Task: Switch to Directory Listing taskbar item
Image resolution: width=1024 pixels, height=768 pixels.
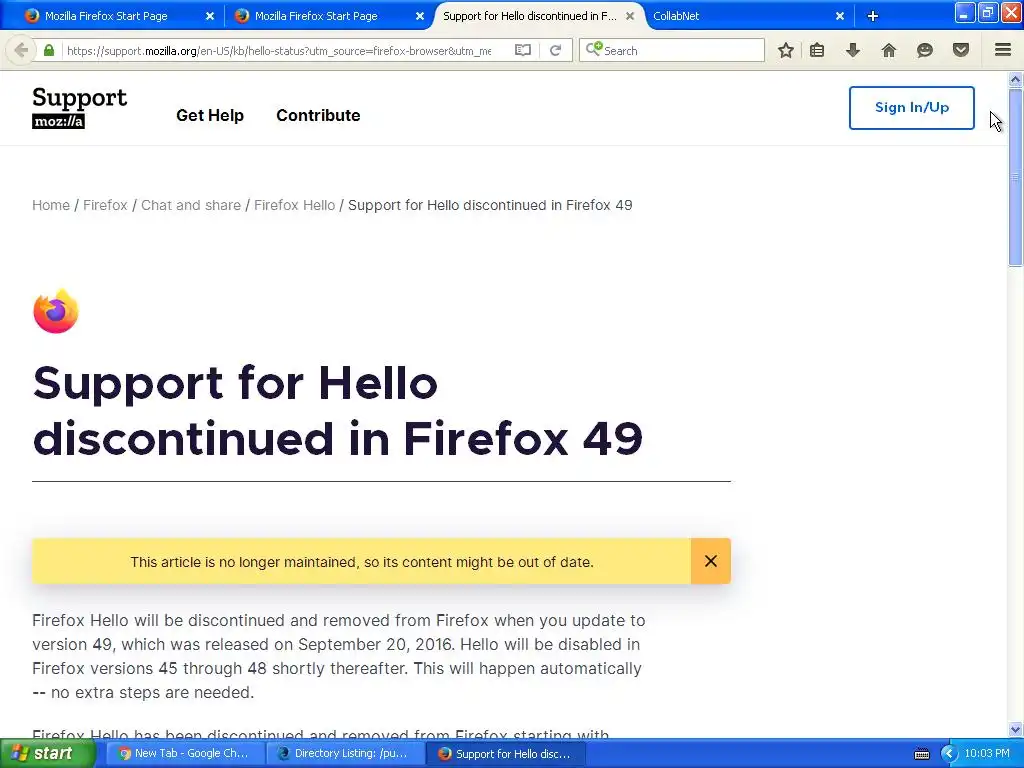Action: (344, 754)
